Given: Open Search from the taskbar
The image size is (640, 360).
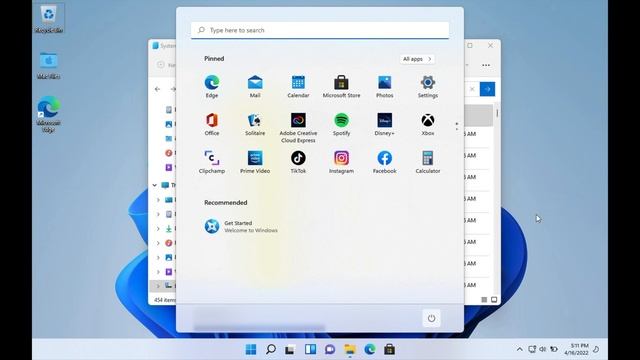Looking at the screenshot, I should pos(271,349).
